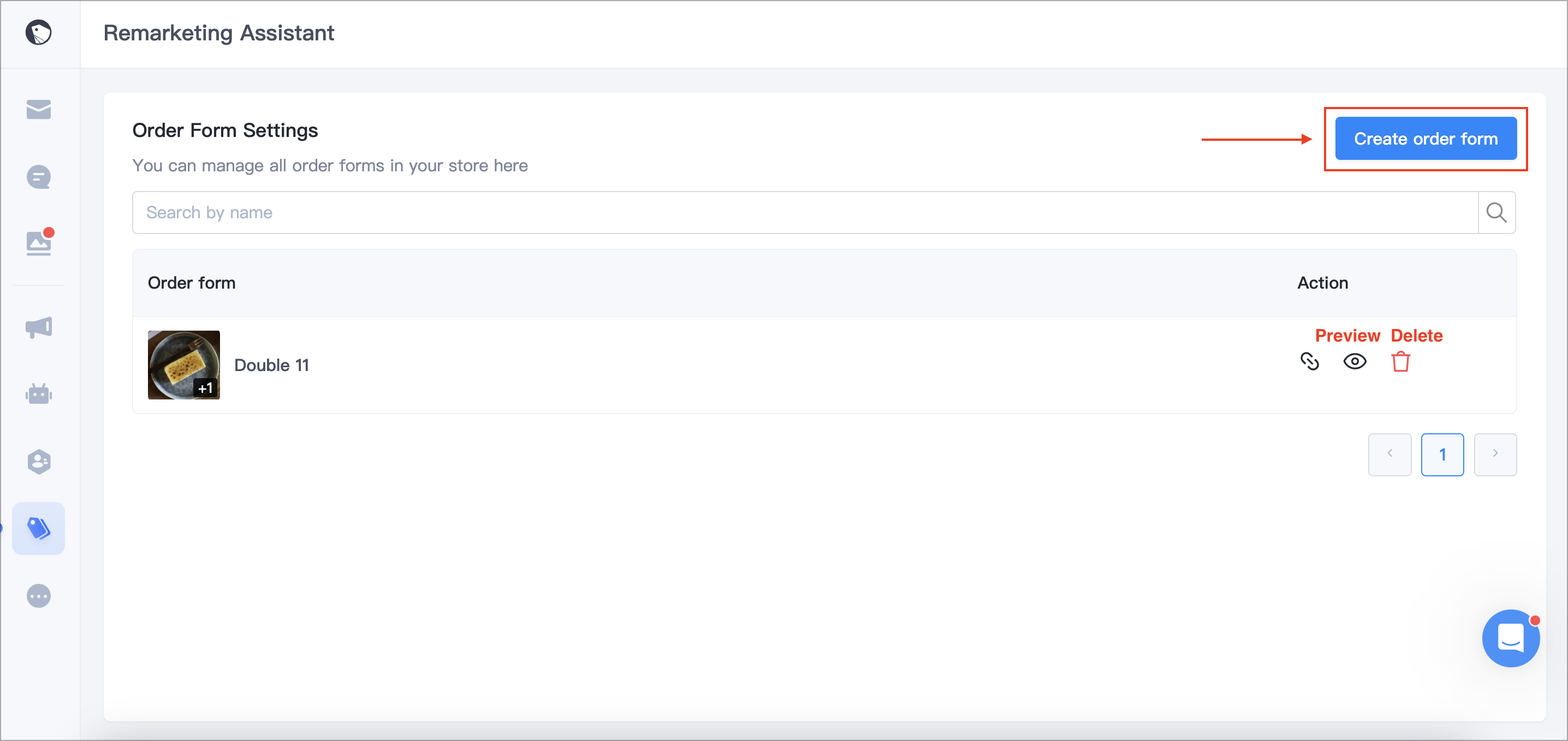Open the megaphone campaigns sidebar icon
The height and width of the screenshot is (741, 1568).
point(38,327)
